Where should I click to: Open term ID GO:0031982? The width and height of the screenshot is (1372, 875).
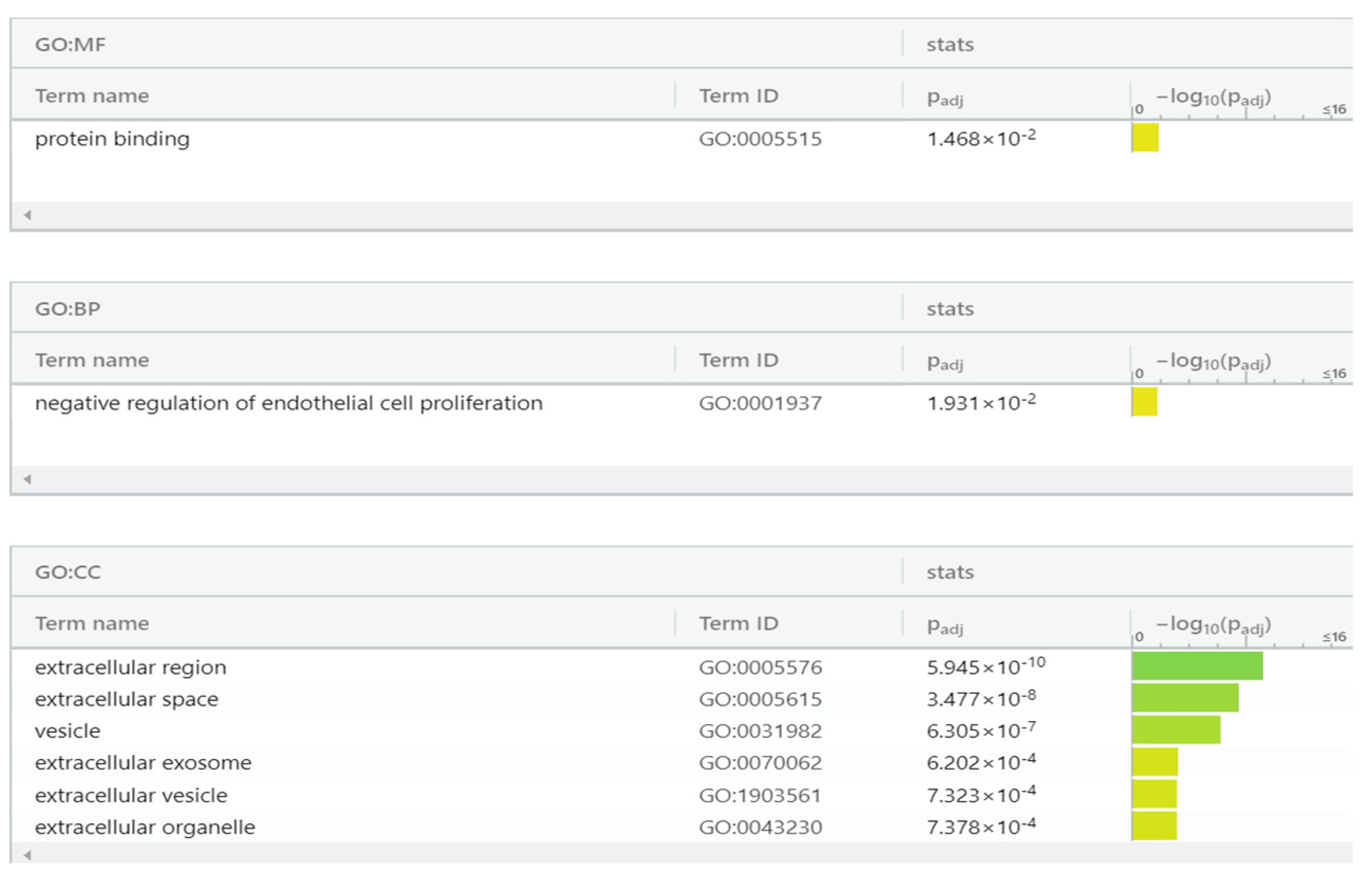tap(760, 731)
